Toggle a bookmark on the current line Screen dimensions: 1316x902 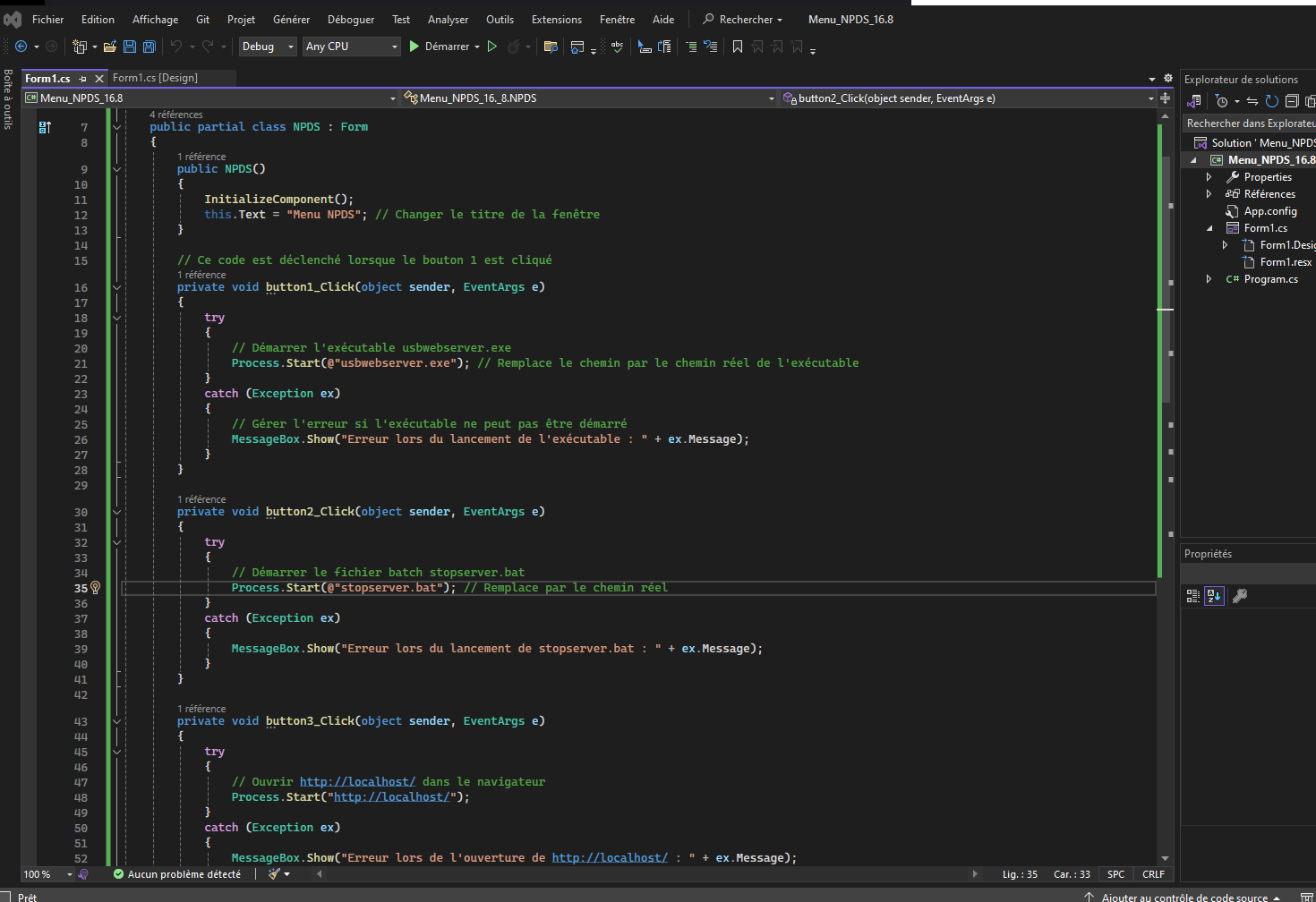pos(738,47)
